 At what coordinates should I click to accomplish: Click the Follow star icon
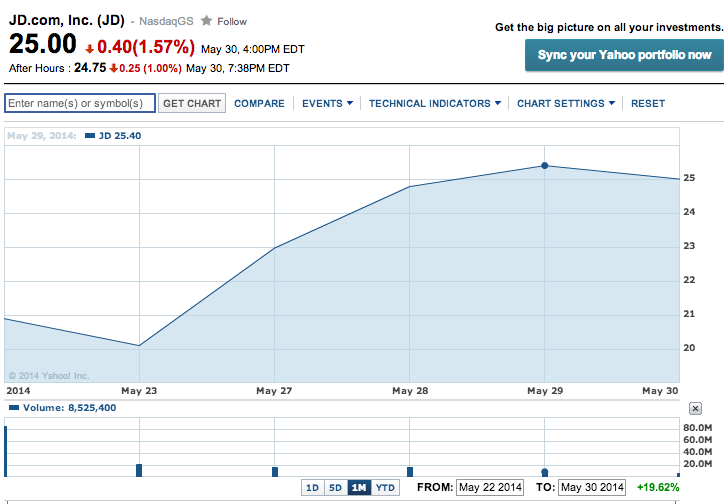point(207,21)
